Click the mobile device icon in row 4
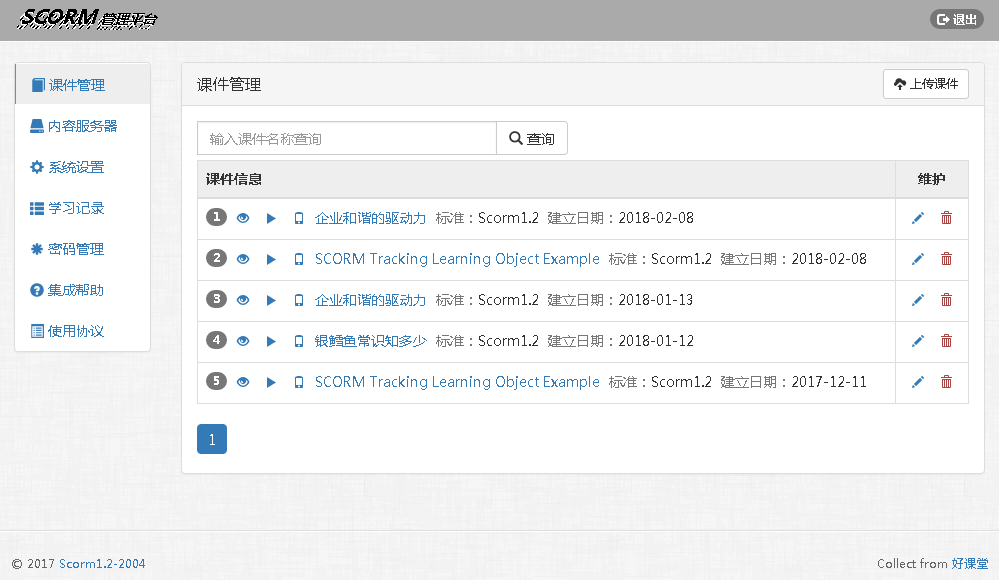The height and width of the screenshot is (580, 999). click(299, 341)
